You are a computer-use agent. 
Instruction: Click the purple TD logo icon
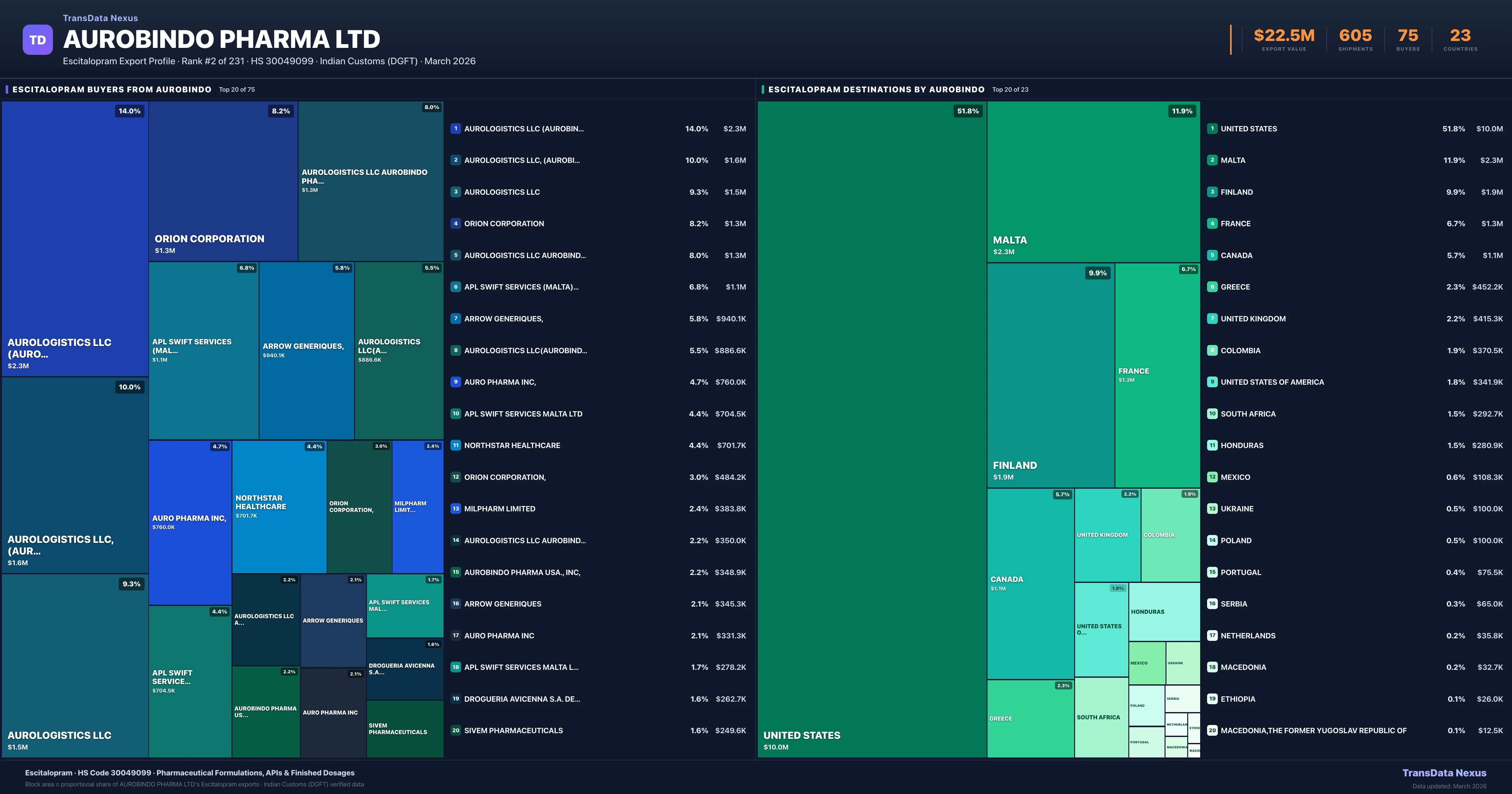coord(37,40)
